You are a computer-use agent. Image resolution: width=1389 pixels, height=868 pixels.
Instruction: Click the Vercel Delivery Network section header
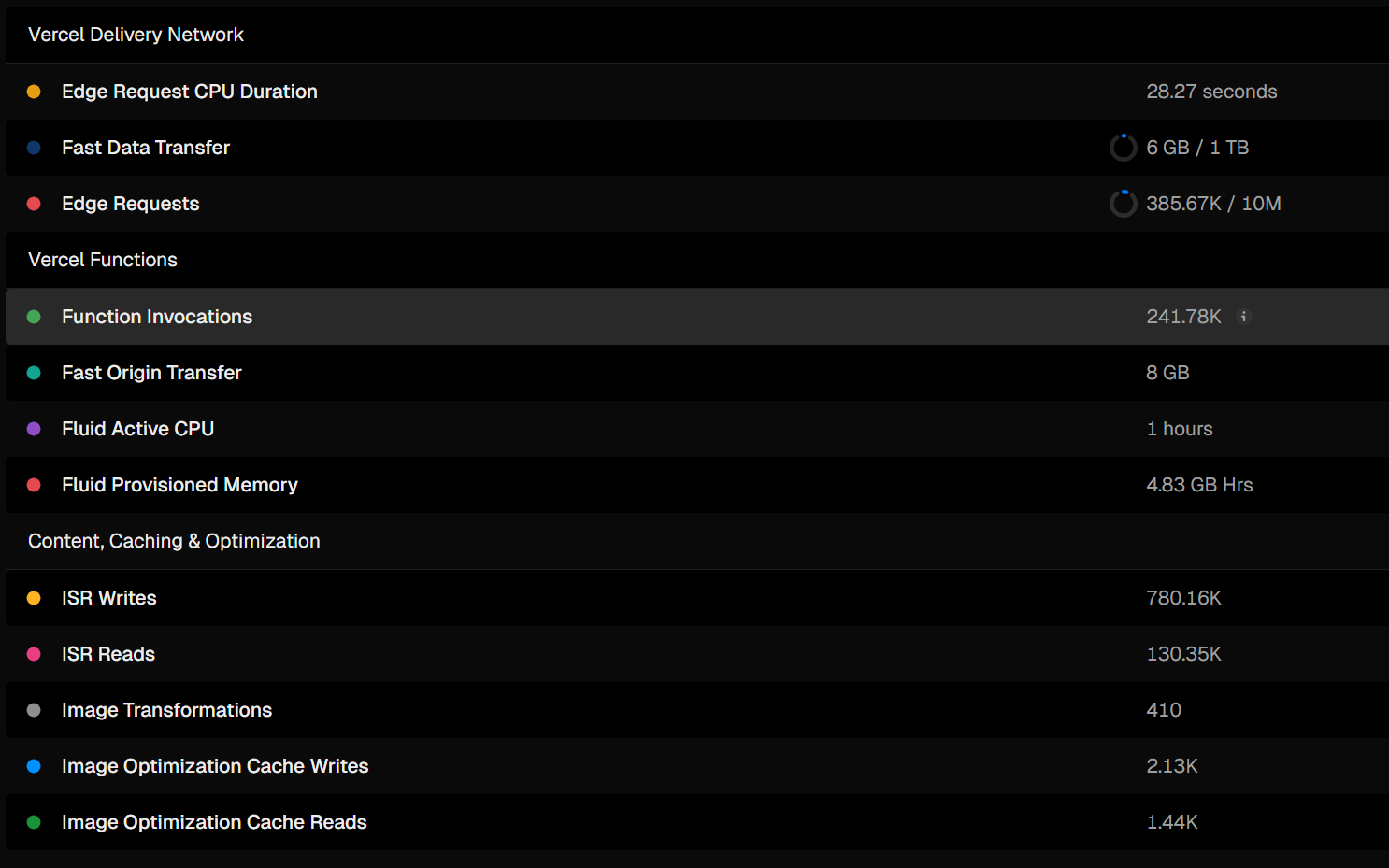136,35
